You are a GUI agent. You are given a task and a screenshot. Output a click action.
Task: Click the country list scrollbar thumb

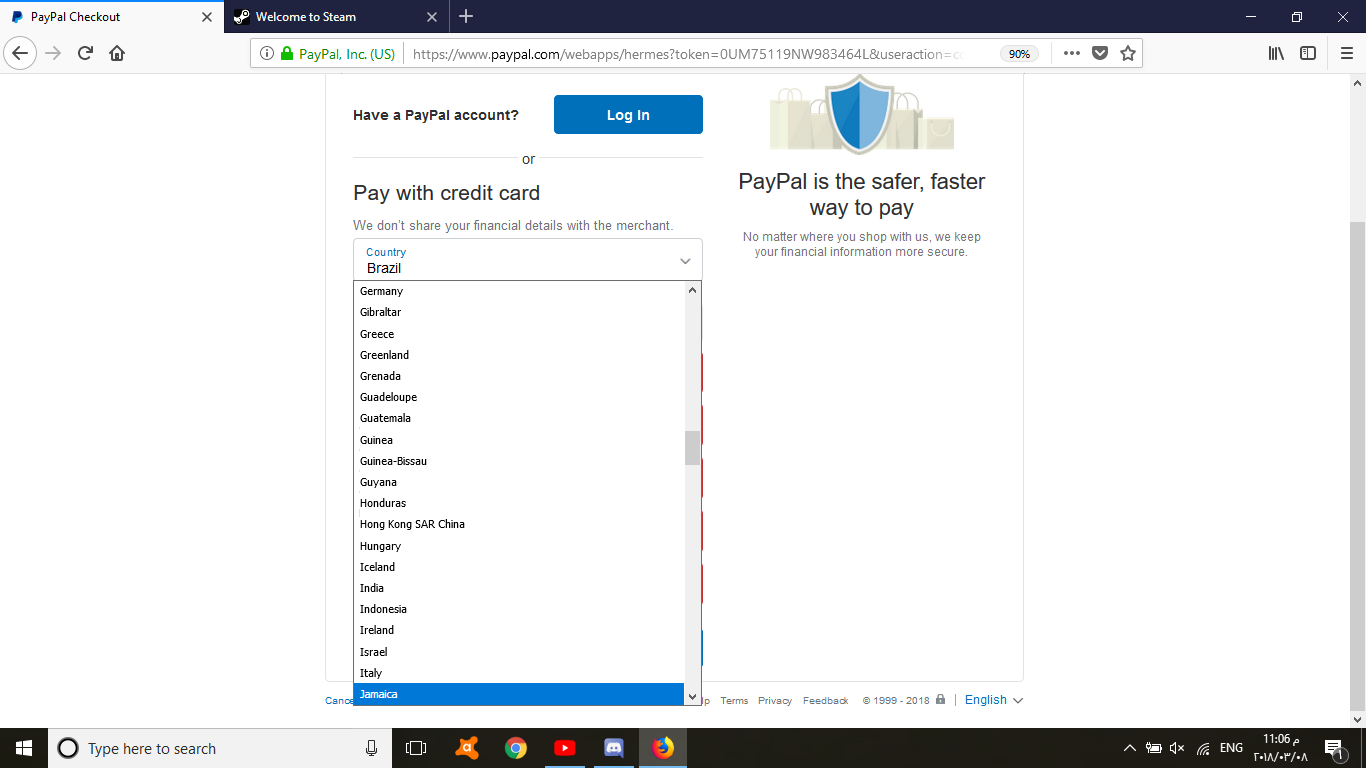(692, 448)
